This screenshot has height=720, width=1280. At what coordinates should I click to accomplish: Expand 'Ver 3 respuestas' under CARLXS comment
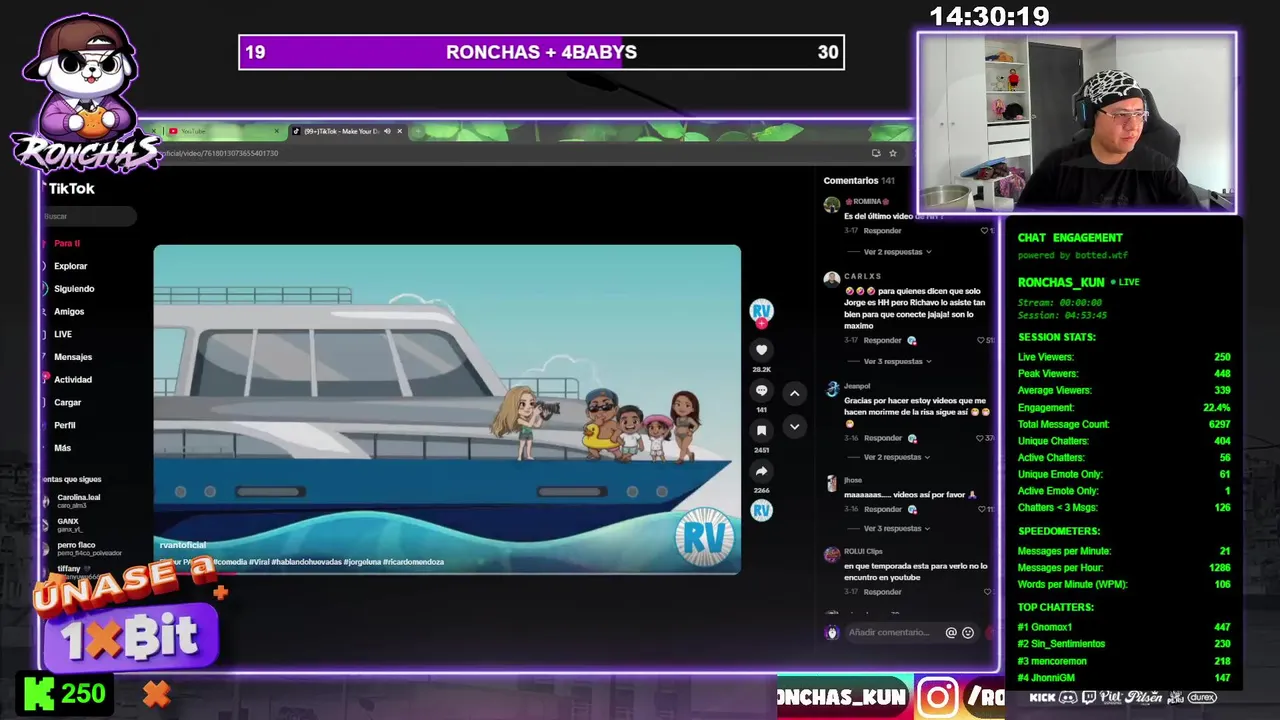coord(897,361)
